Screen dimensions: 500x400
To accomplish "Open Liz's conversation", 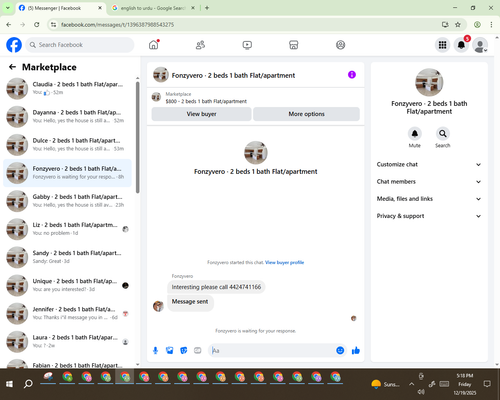I will coord(67,229).
